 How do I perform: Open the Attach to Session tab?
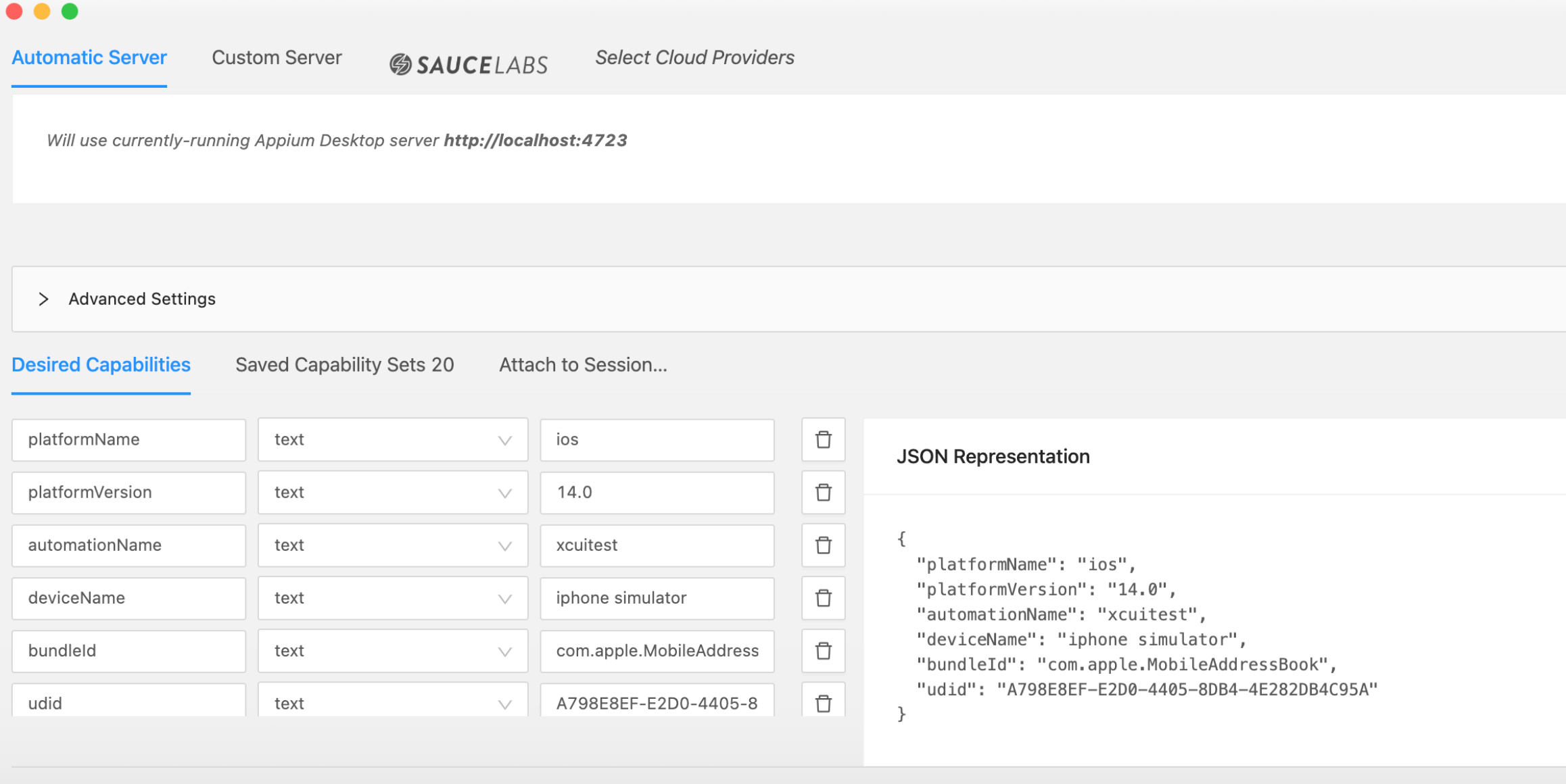pos(583,365)
